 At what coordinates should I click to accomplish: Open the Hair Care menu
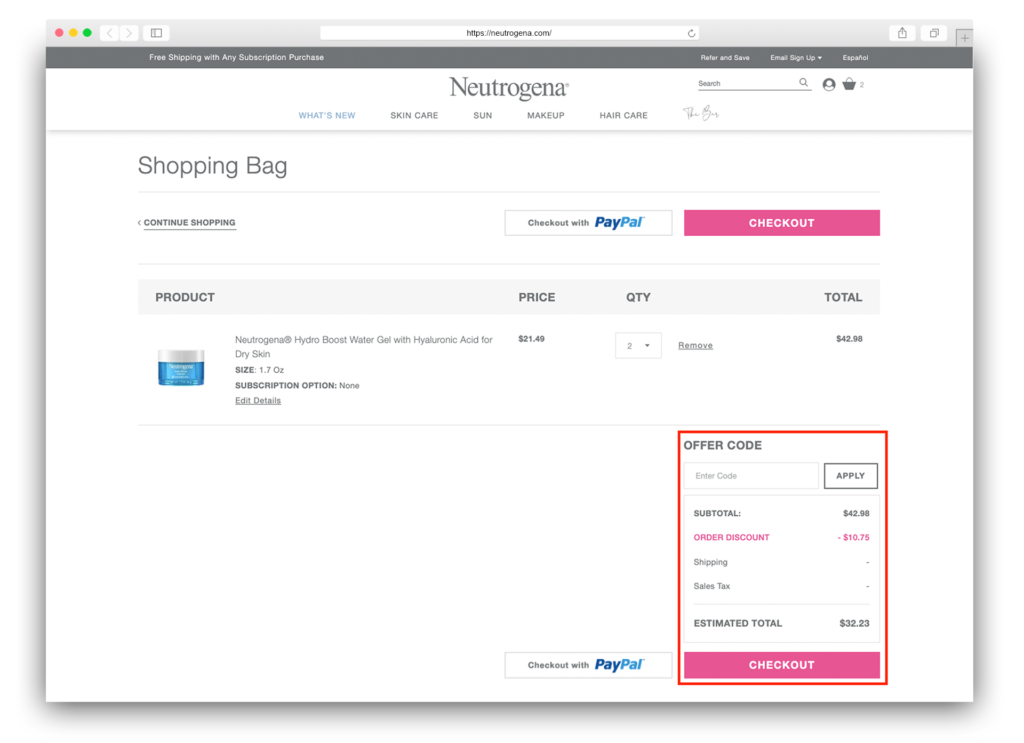tap(623, 116)
